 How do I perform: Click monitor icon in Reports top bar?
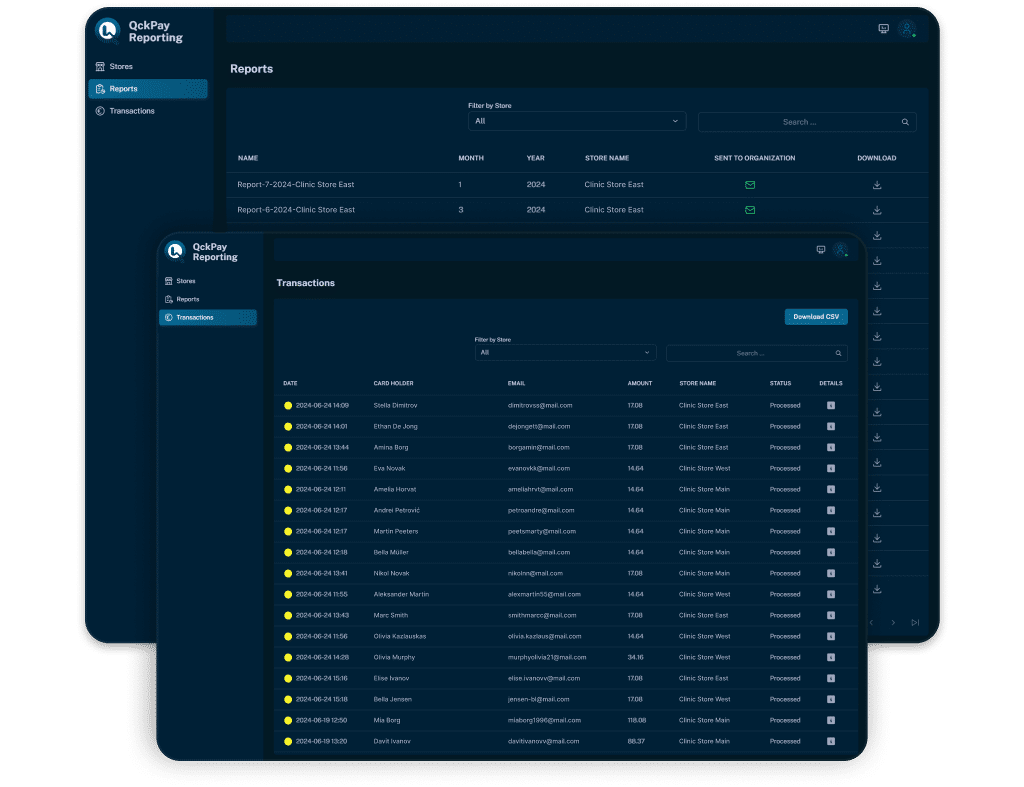coord(883,29)
